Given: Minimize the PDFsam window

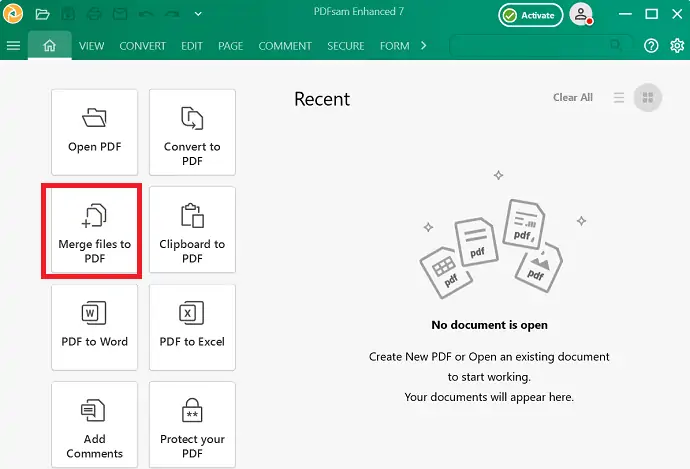Looking at the screenshot, I should click(x=625, y=14).
